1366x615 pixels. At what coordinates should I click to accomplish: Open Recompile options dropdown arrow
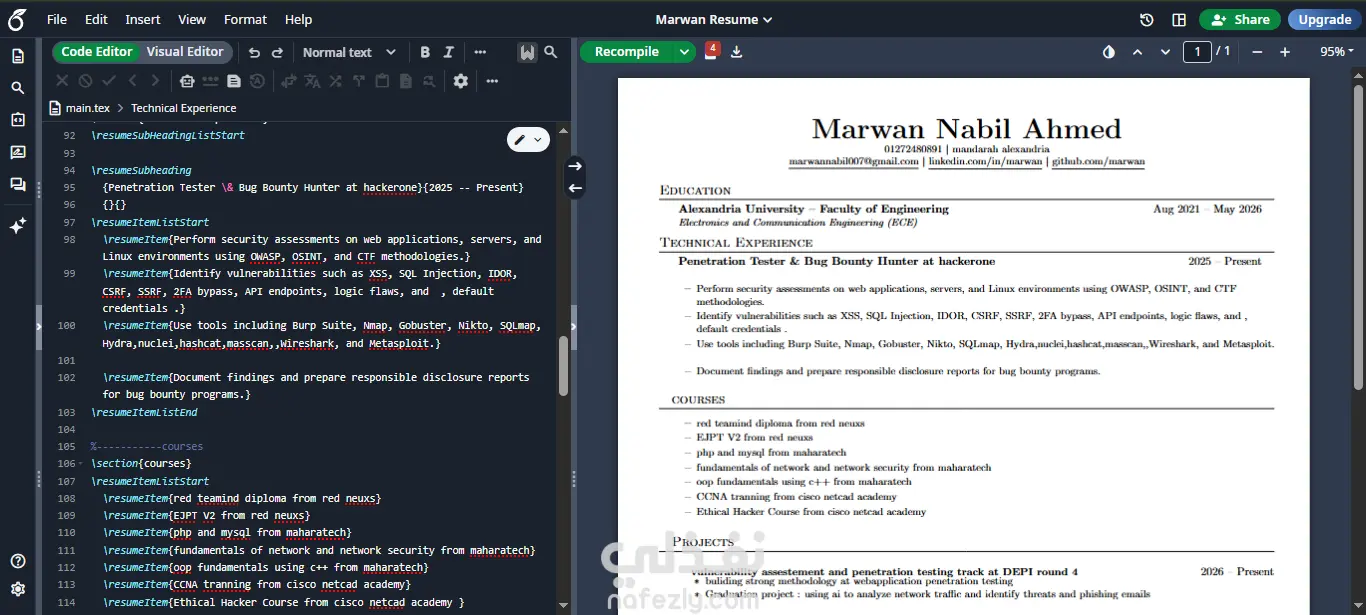(x=684, y=52)
